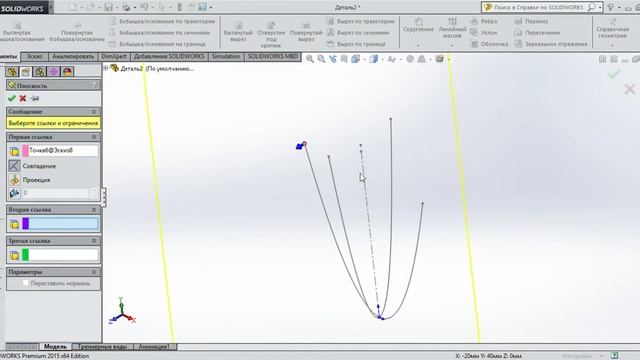
Task: Click Previous View icon
Action: point(333,59)
